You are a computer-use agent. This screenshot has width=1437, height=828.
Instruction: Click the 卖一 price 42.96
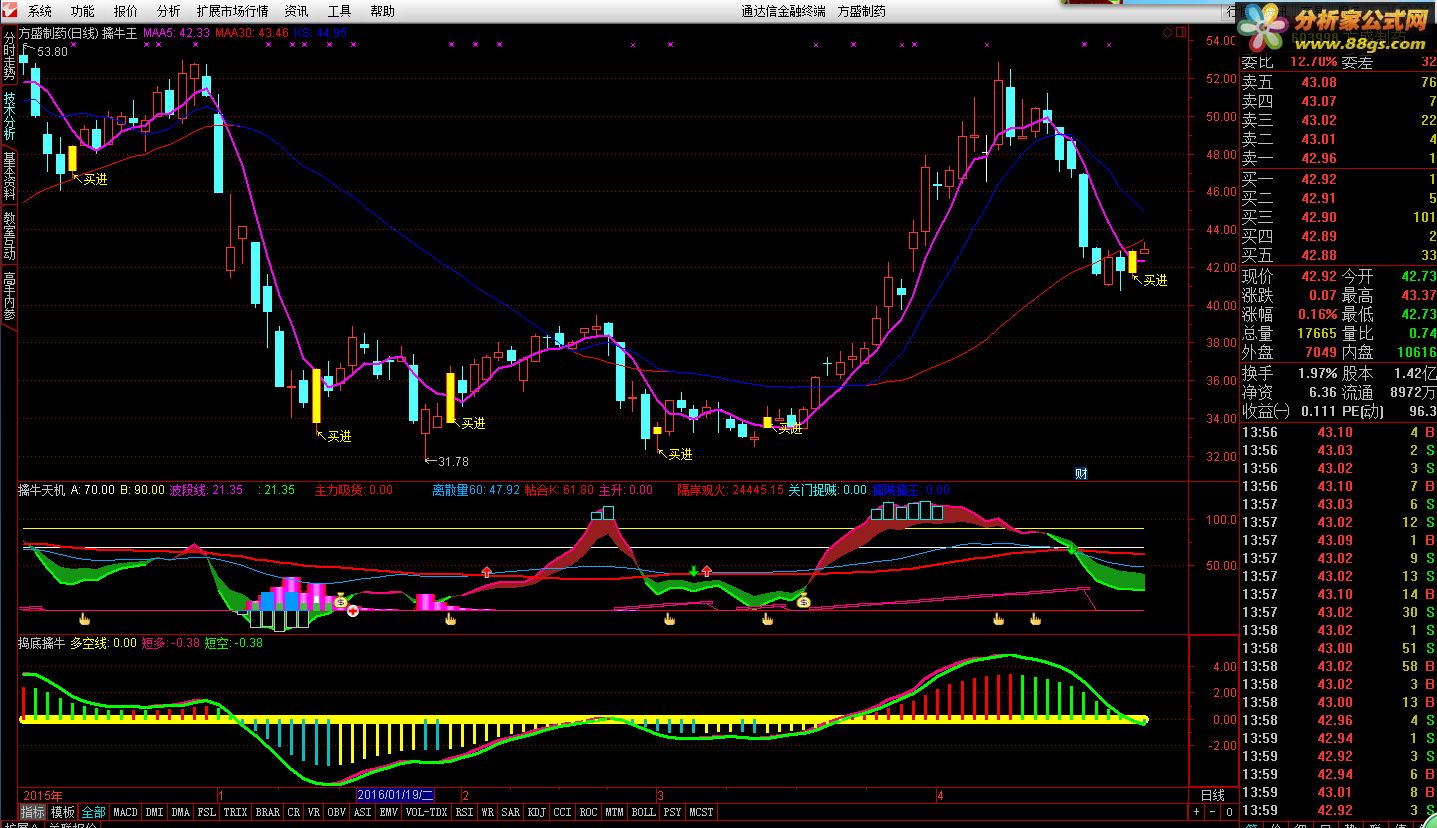pos(1319,158)
